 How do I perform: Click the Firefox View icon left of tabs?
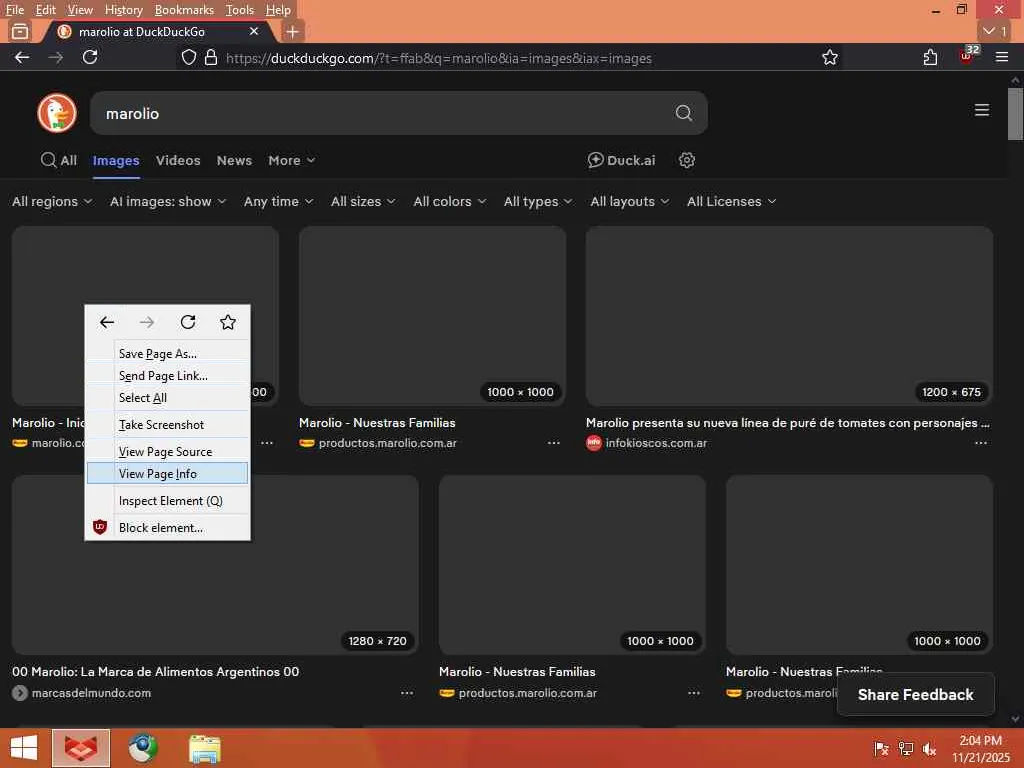point(20,31)
